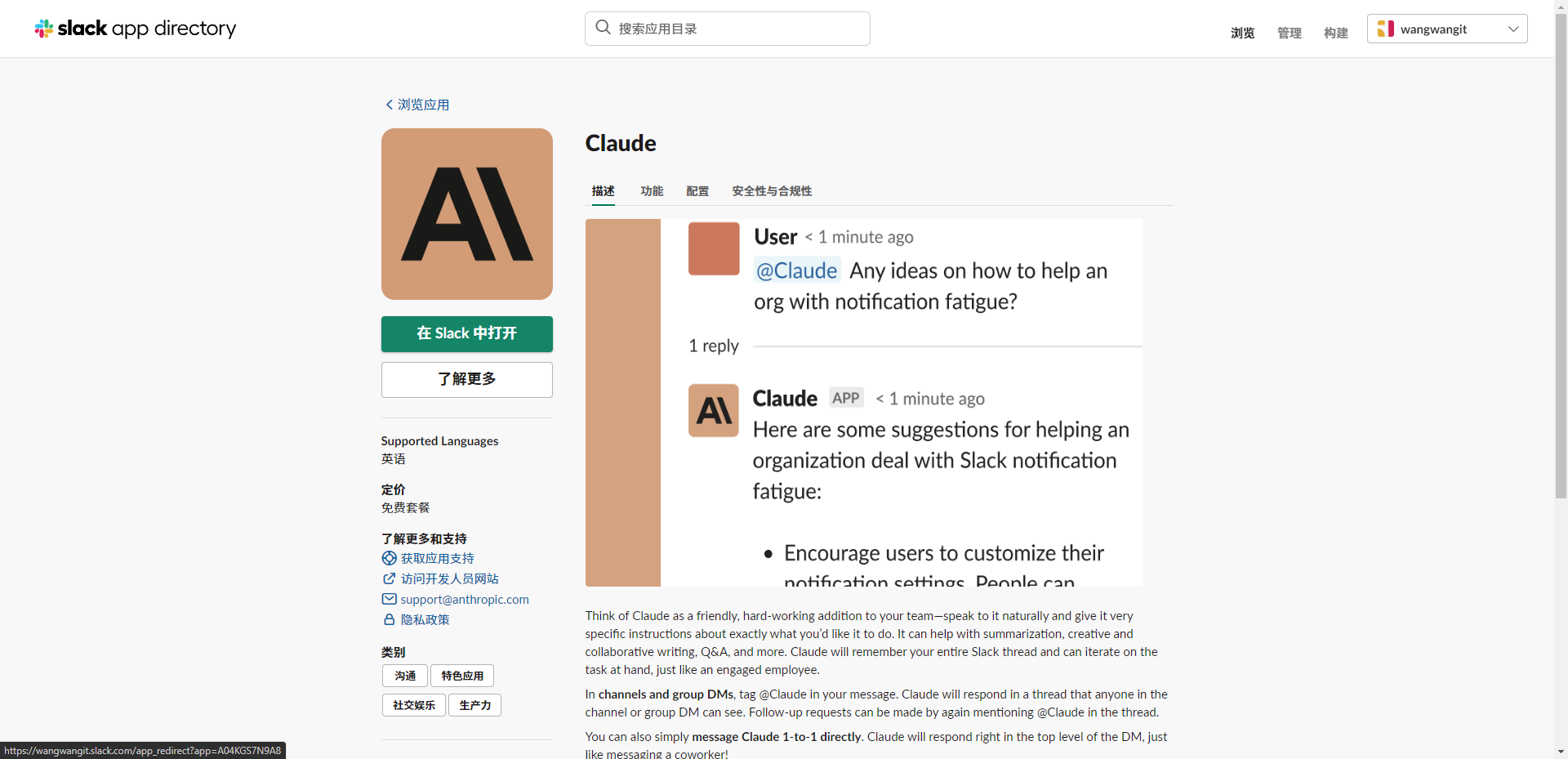This screenshot has width=1568, height=759.
Task: Open the 管理 menu in header
Action: pyautogui.click(x=1289, y=33)
